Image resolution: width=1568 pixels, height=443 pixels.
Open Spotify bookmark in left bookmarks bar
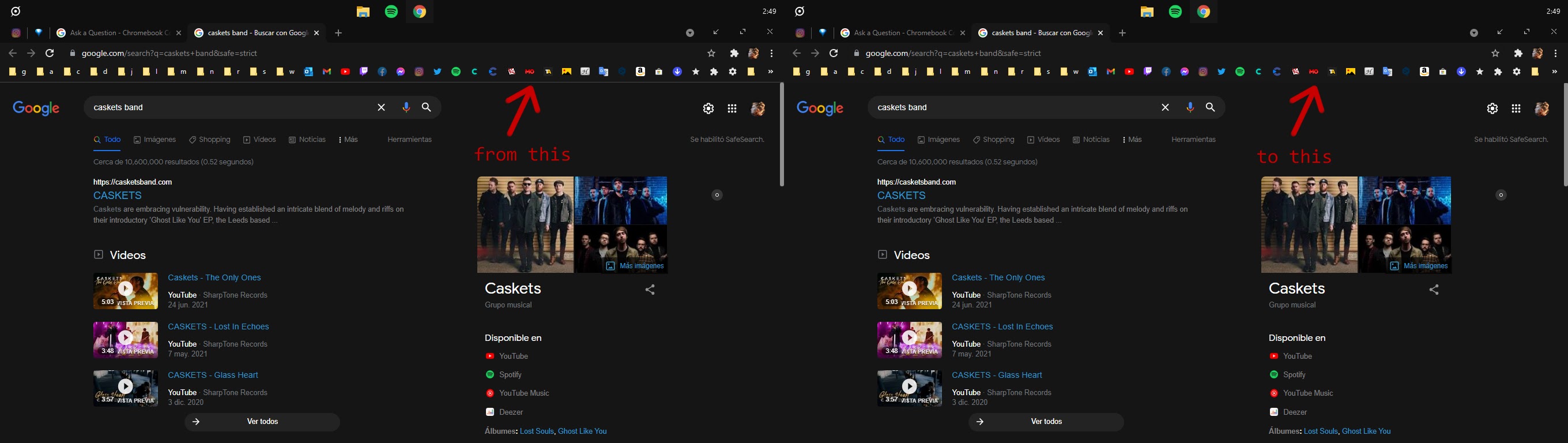pyautogui.click(x=456, y=72)
